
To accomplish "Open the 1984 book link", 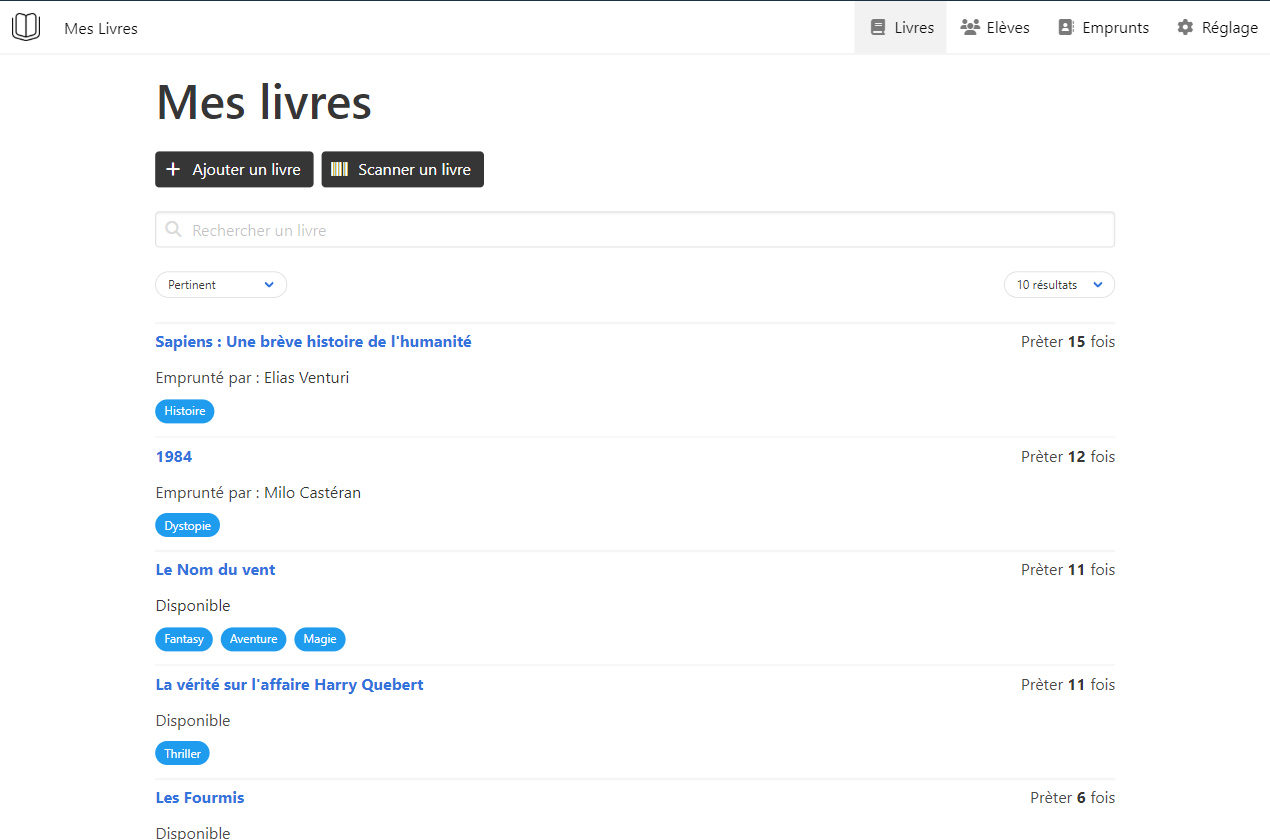I will [x=174, y=457].
